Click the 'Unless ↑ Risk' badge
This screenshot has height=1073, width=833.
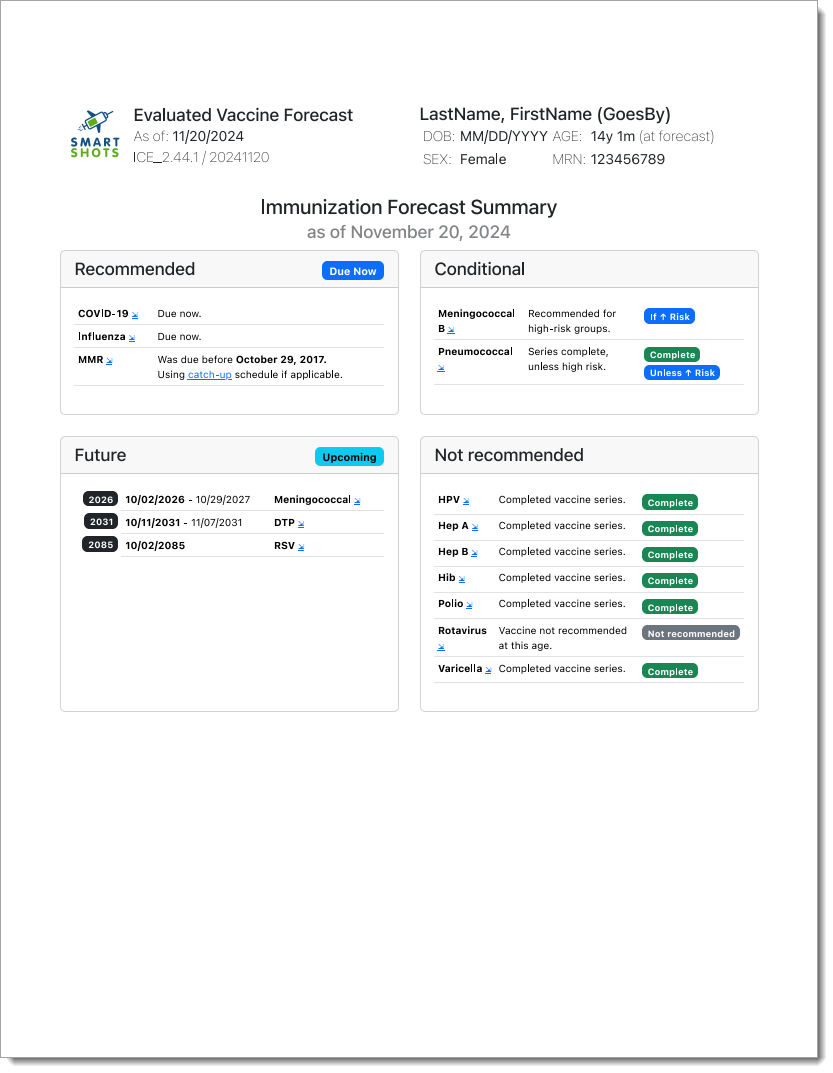click(681, 373)
